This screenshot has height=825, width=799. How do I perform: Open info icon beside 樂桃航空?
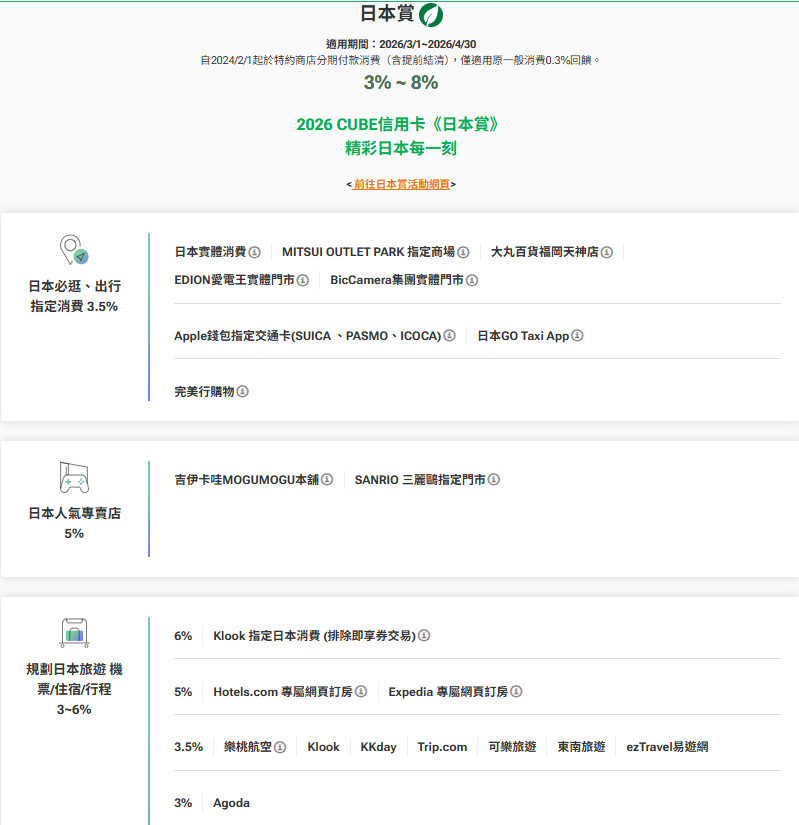point(280,748)
